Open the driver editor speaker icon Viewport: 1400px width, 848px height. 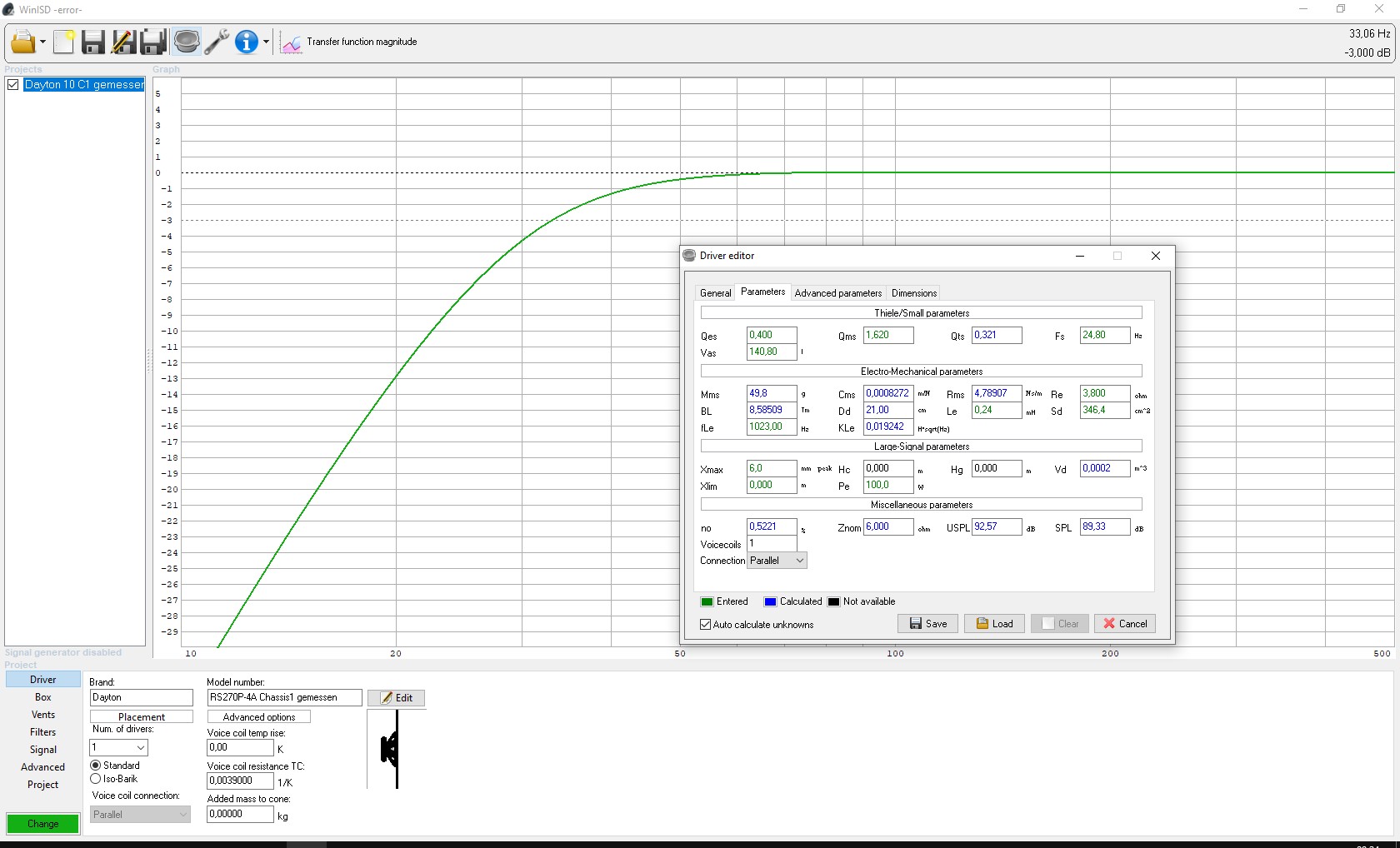tap(187, 42)
